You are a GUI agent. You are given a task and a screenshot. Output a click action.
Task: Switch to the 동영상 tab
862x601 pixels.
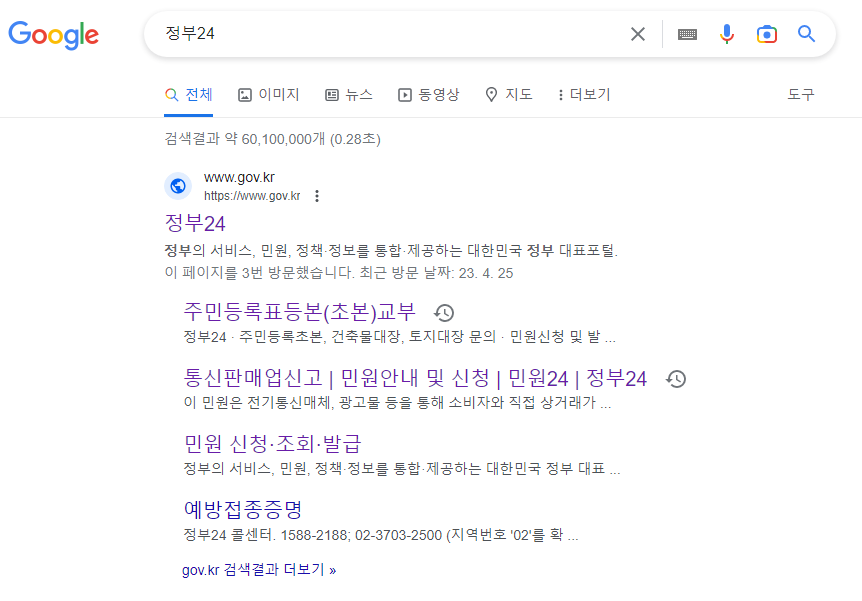tap(428, 95)
